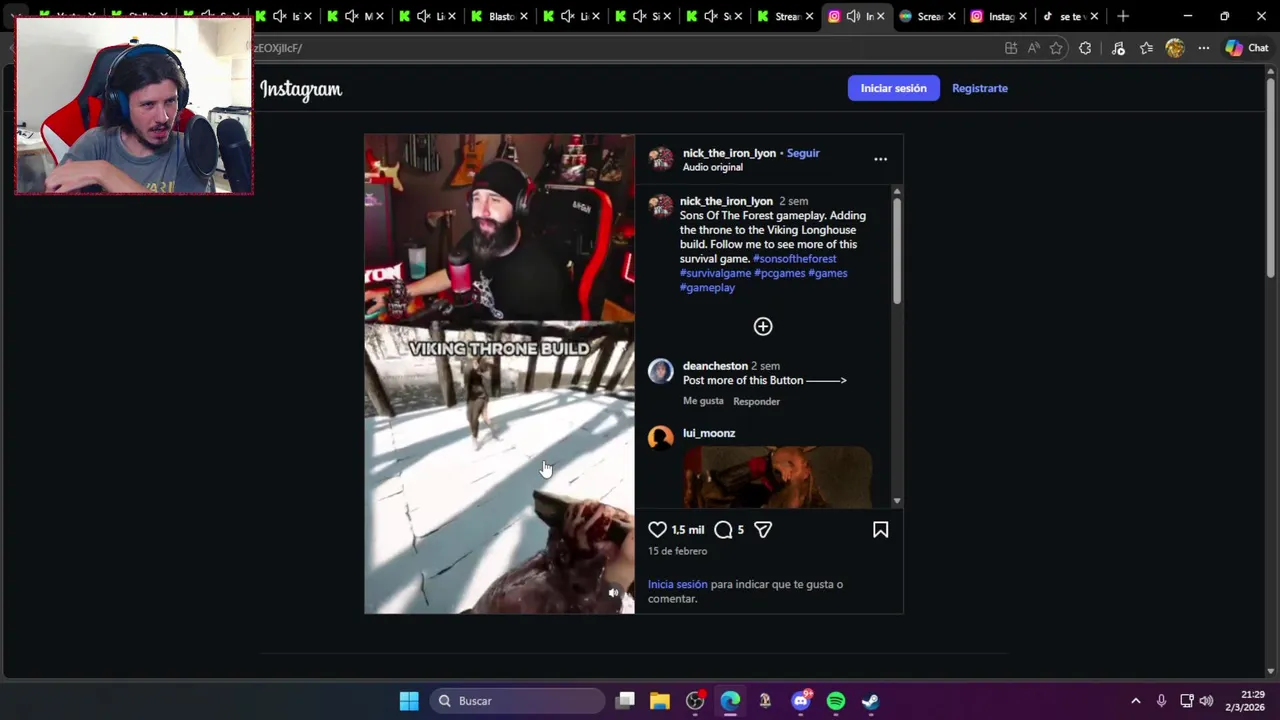Share the post with the paper plane icon
This screenshot has height=720, width=1280.
[x=763, y=530]
